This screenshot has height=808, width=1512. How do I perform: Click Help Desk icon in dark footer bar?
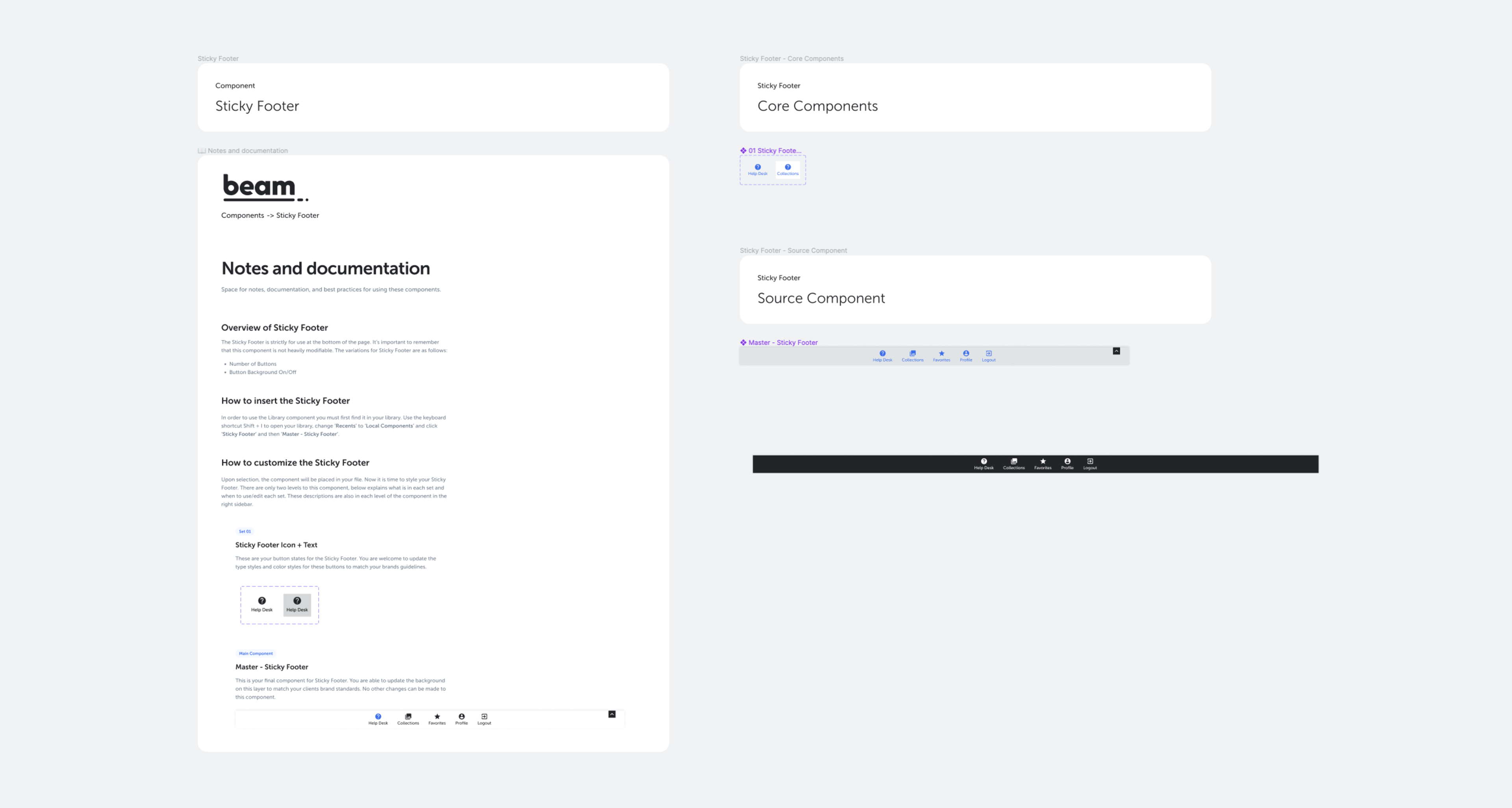tap(984, 462)
